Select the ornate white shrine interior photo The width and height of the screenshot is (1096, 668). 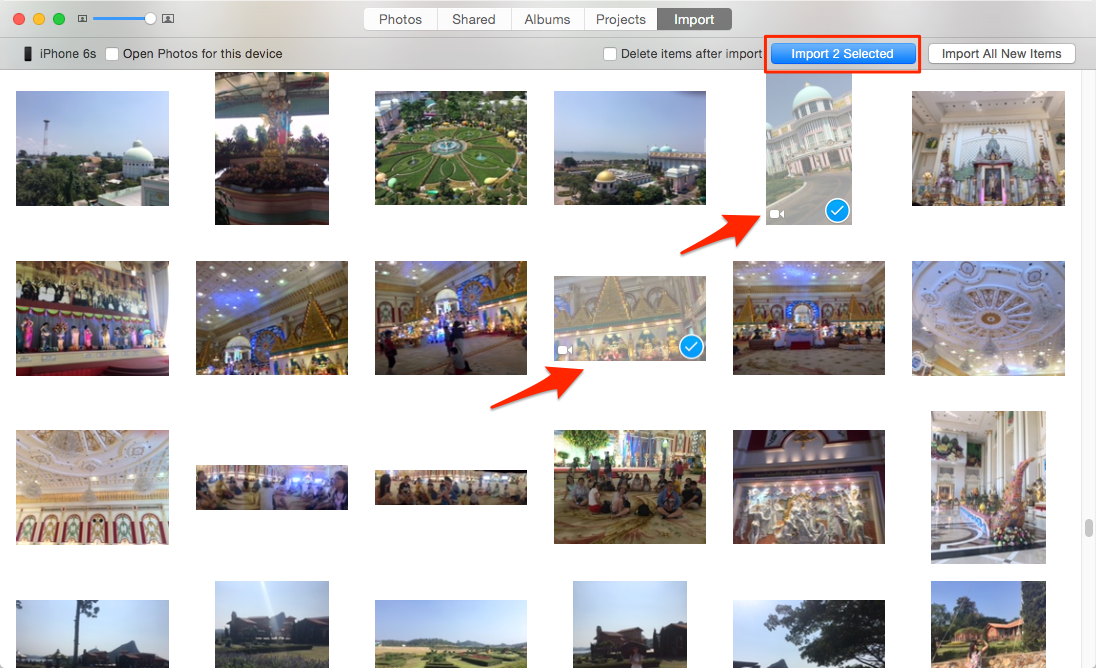click(988, 148)
